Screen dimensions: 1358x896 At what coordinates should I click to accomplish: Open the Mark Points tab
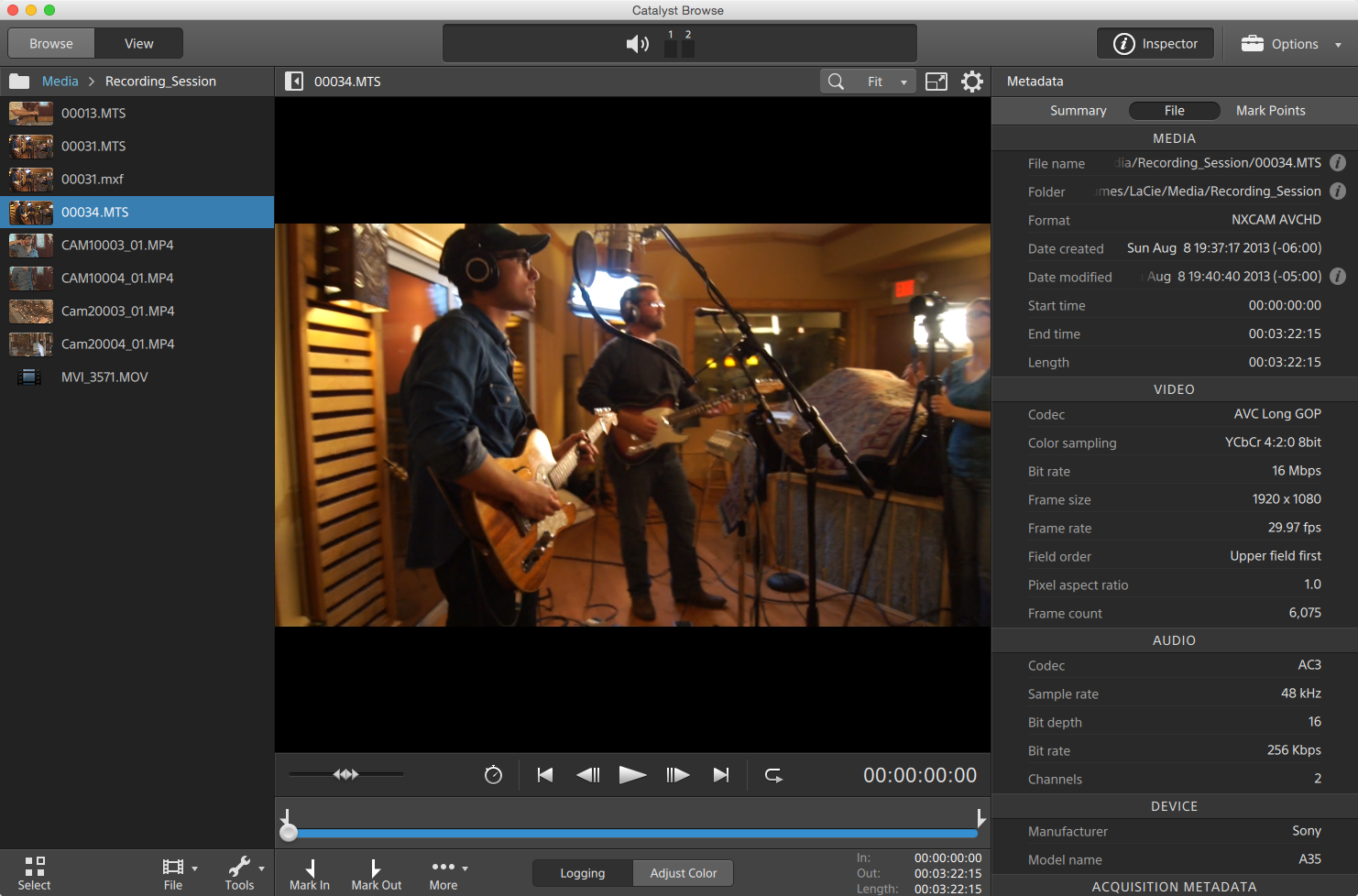pos(1270,111)
